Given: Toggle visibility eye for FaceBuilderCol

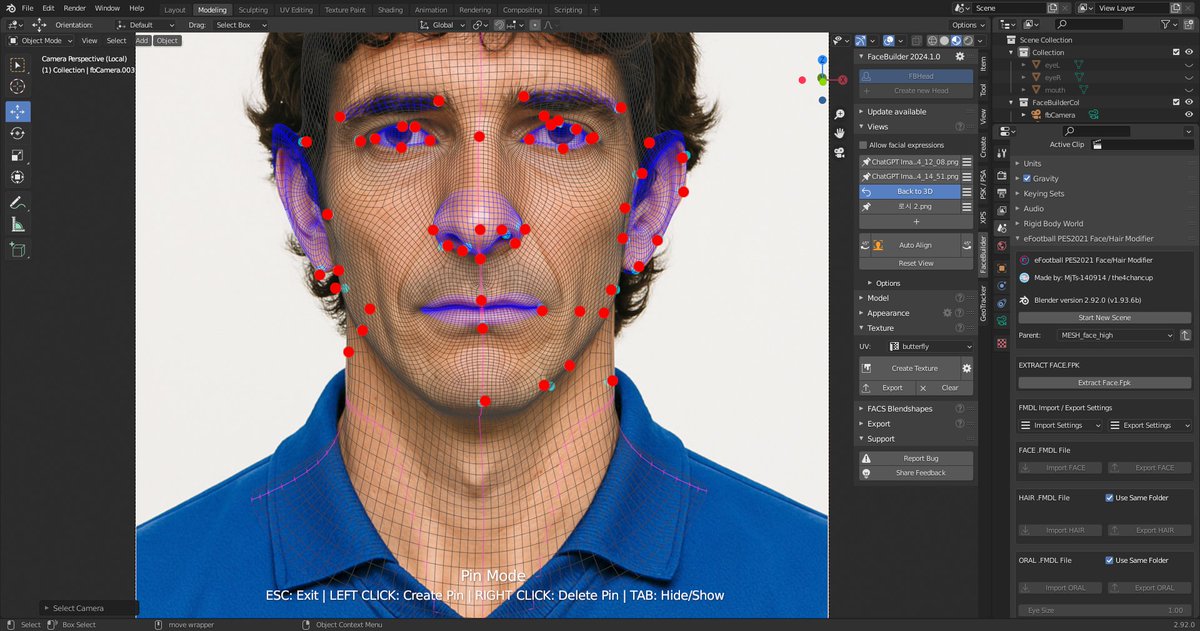Looking at the screenshot, I should (1189, 102).
